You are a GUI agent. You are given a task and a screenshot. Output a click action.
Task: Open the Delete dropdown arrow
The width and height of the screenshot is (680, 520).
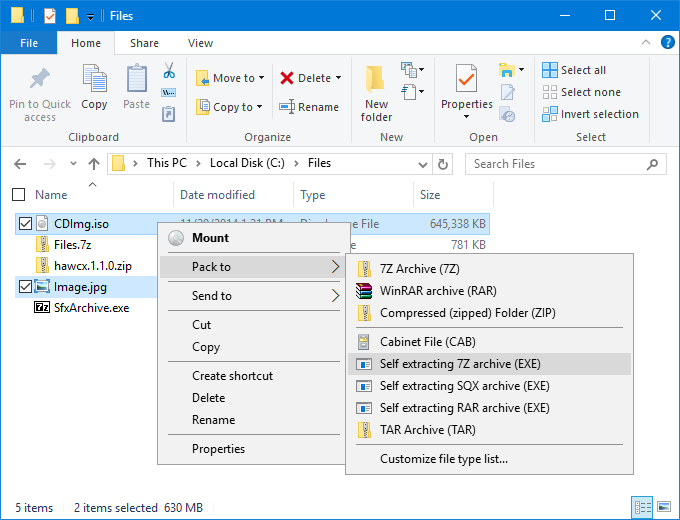click(338, 78)
